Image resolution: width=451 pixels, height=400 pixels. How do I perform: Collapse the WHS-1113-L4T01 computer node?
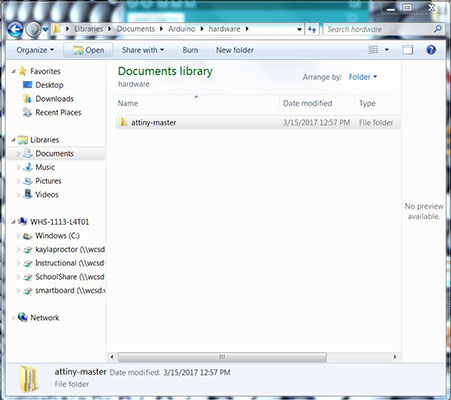14,222
